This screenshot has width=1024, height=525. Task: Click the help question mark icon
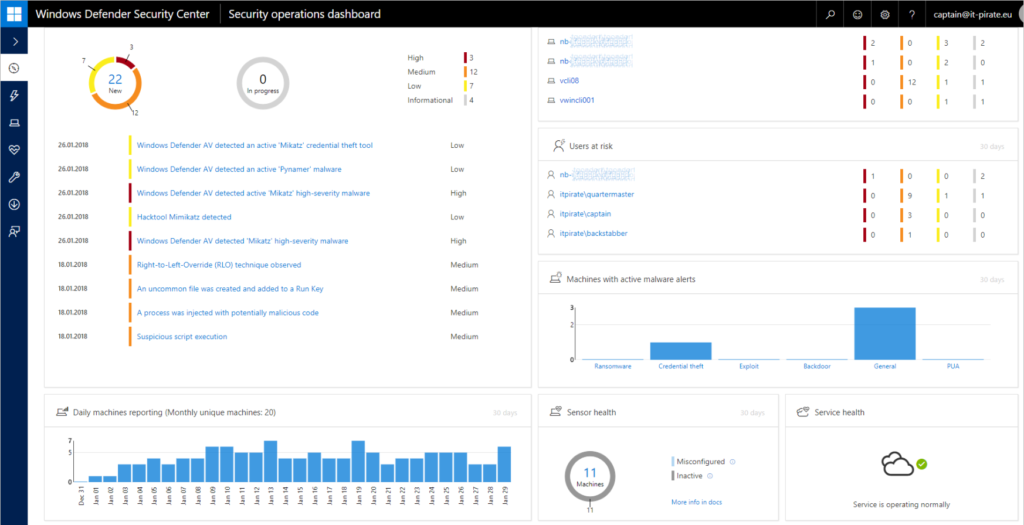coord(912,14)
